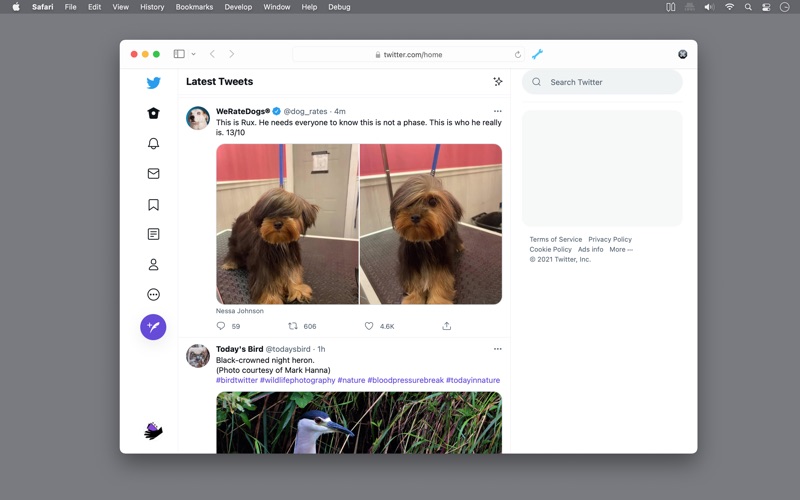Click the sparkle top tweets icon

tap(497, 82)
